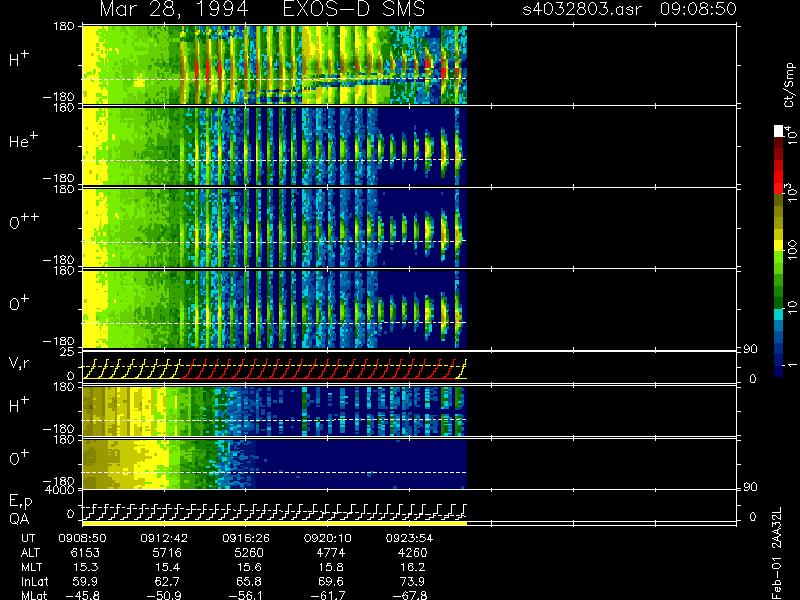The image size is (800, 600).
Task: Click the MLT value "16.2"
Action: (414, 567)
